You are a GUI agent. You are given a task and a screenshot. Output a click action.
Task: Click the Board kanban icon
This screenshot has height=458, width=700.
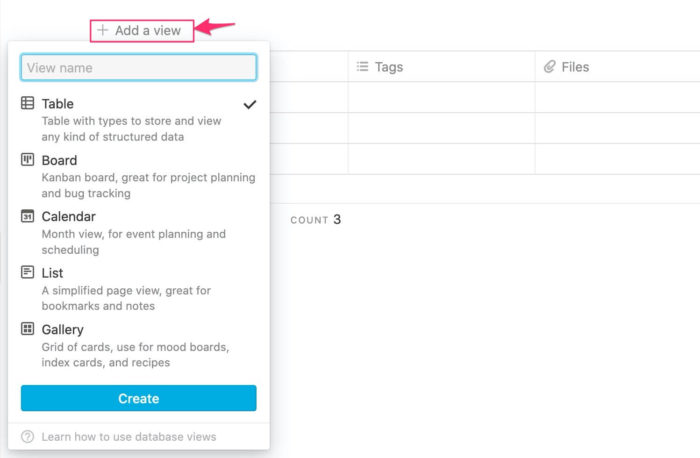(27, 159)
